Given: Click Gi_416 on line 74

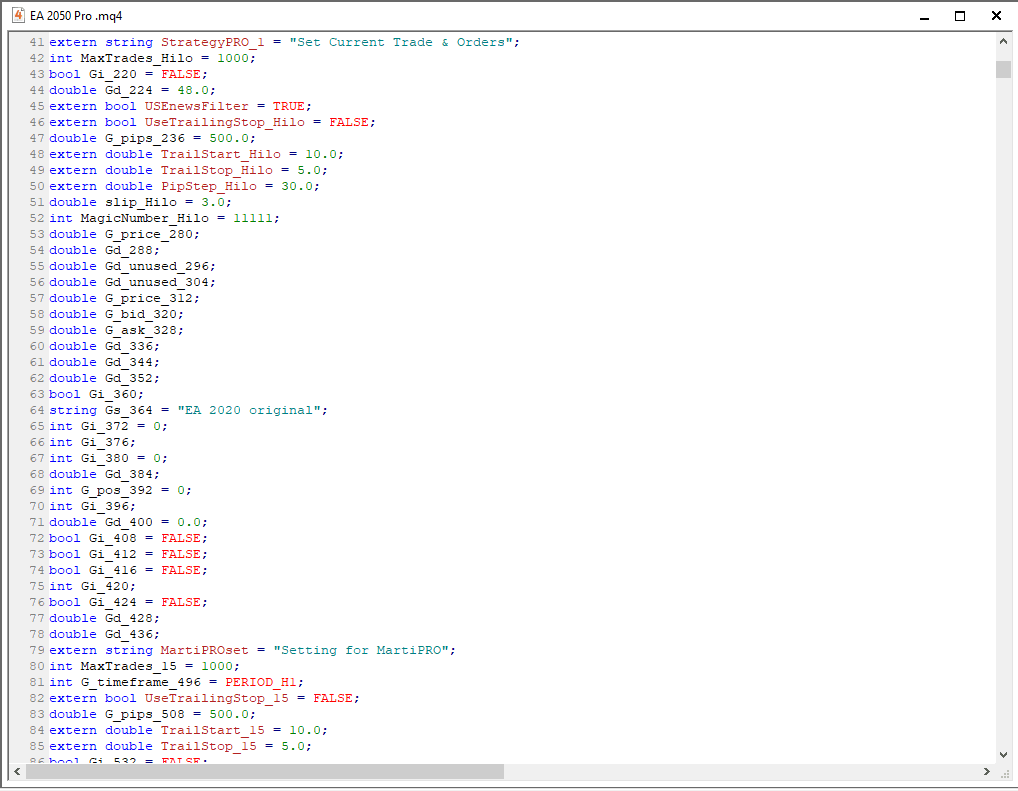Looking at the screenshot, I should click(x=113, y=571).
